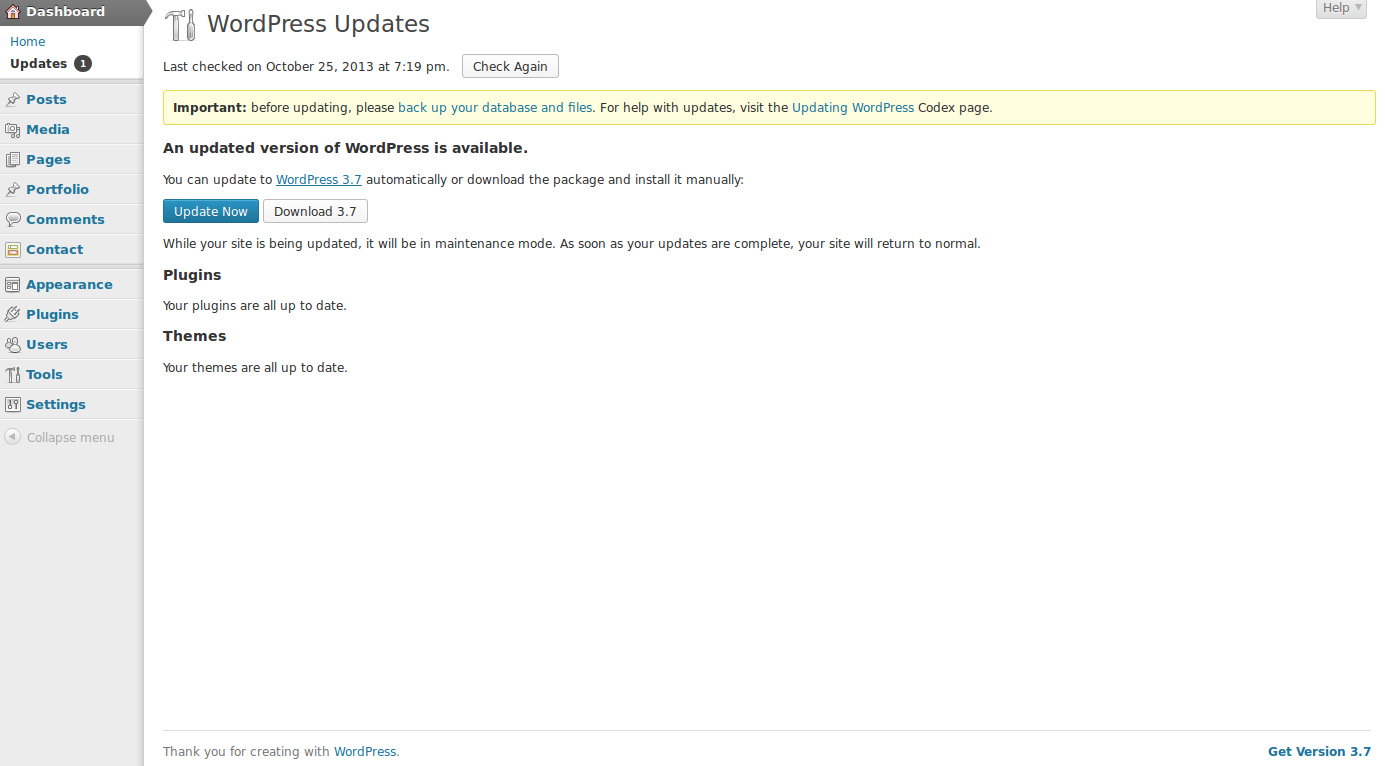Click the bold 'Important:' label in notice
Viewport: 1385px width, 766px height.
(x=210, y=108)
